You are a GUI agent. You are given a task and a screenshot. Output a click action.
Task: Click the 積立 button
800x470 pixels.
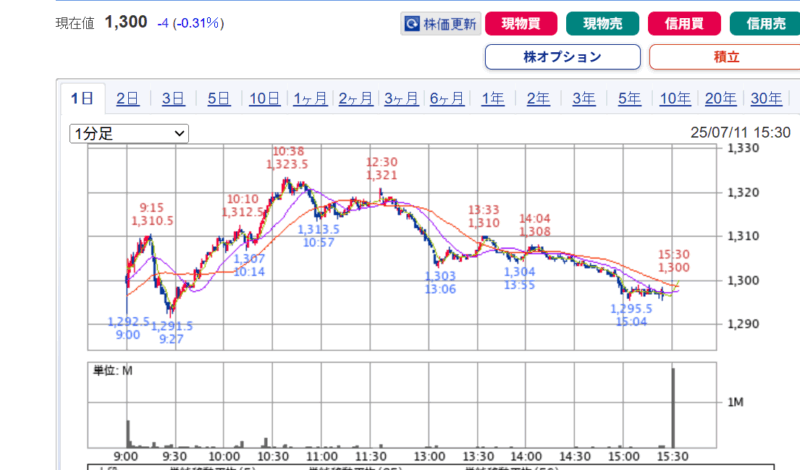click(726, 57)
